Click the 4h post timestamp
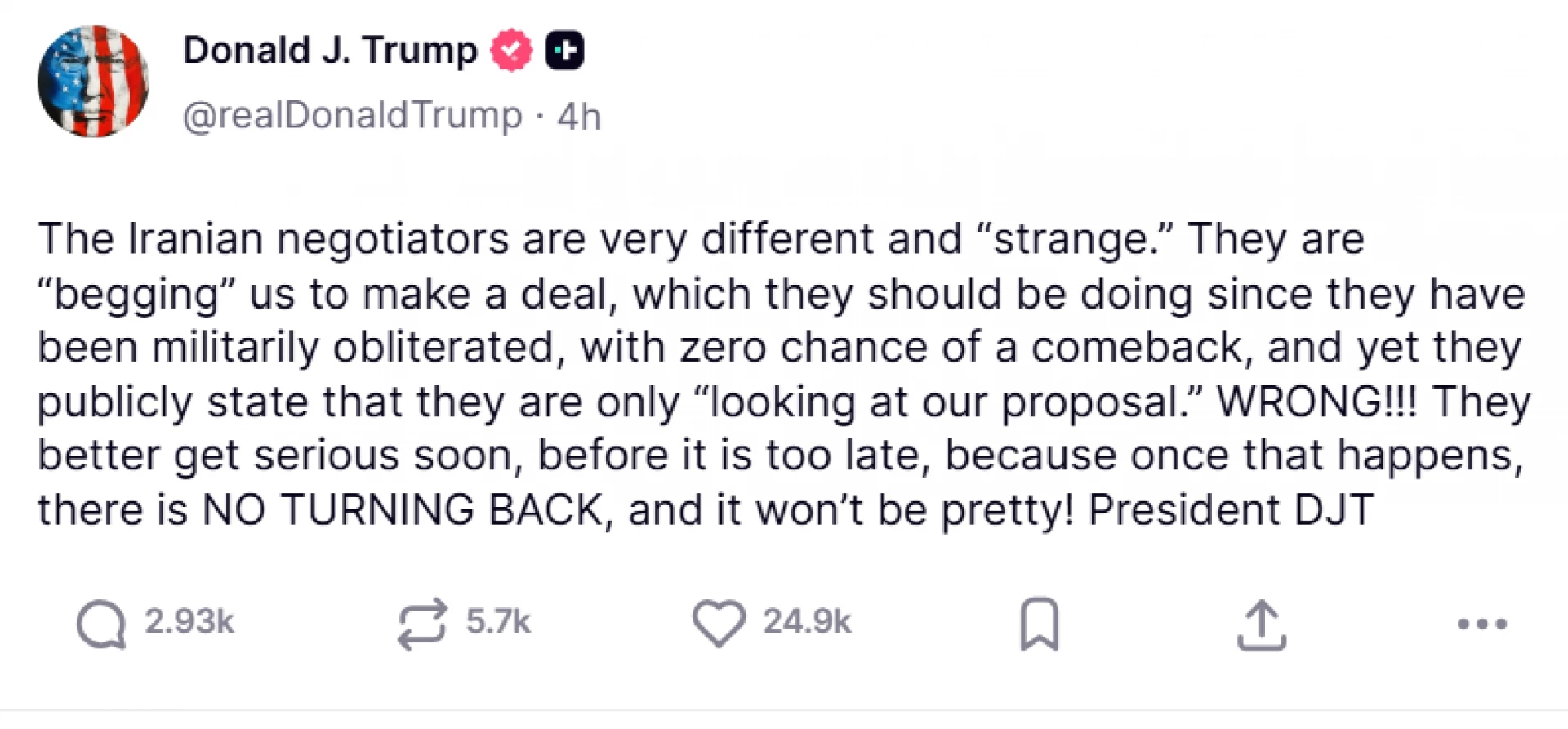This screenshot has width=1568, height=729. tap(579, 117)
